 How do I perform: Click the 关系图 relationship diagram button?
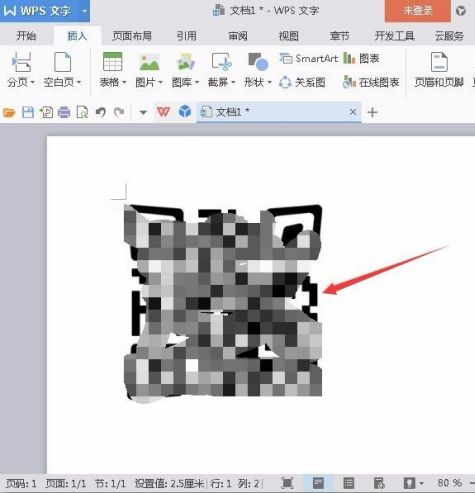tap(302, 82)
